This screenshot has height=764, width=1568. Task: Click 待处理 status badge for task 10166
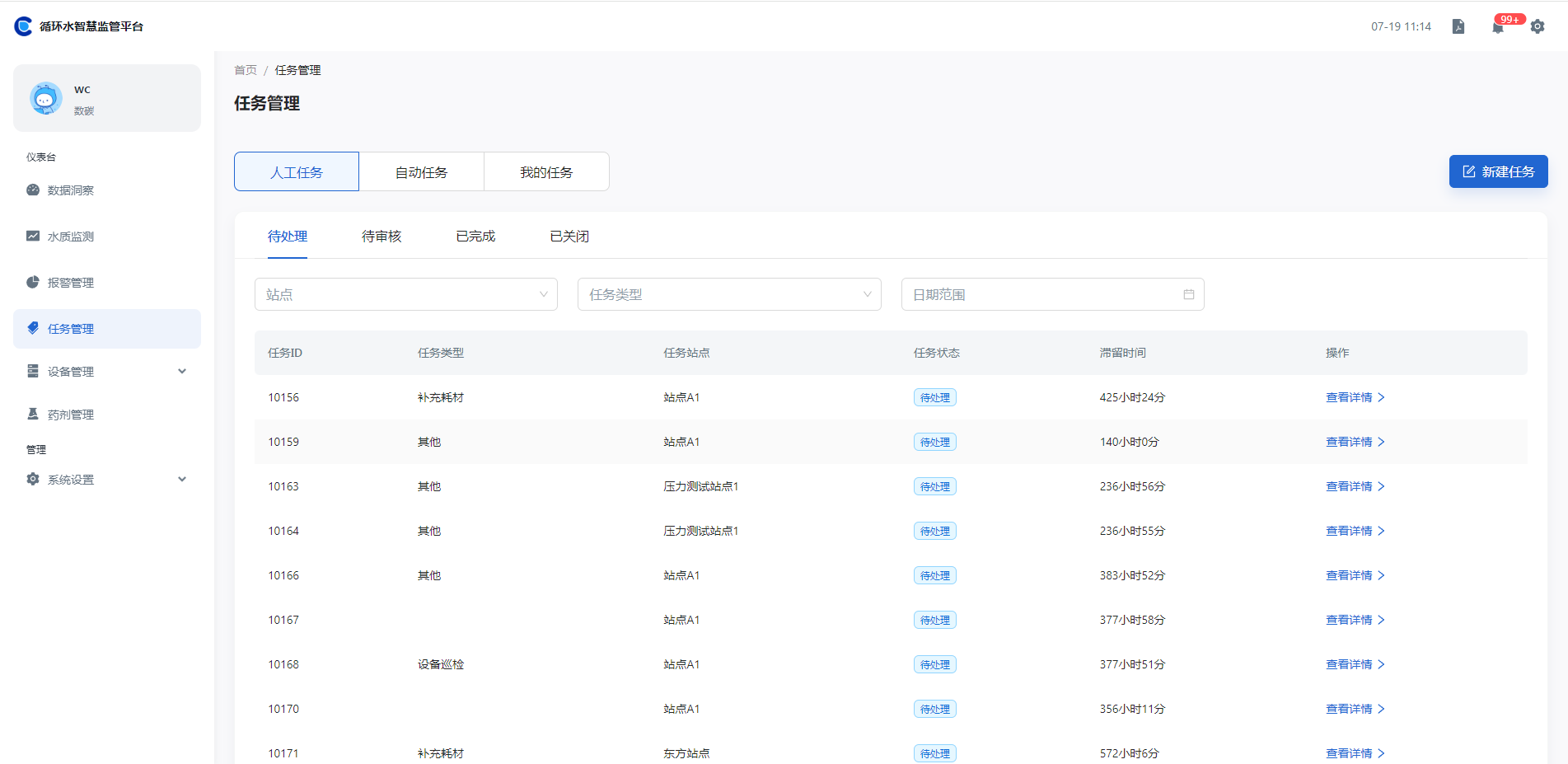point(935,575)
